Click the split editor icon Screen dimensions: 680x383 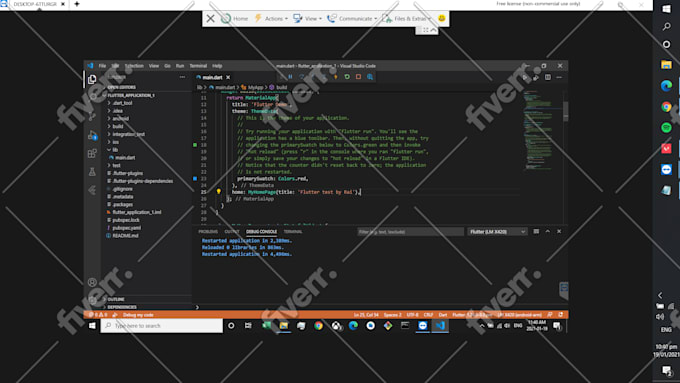(548, 77)
